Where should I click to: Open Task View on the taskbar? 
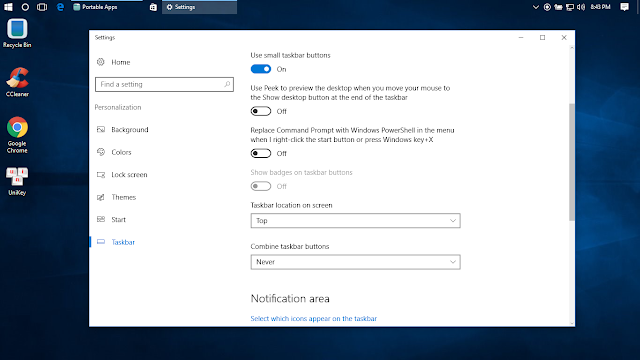click(x=42, y=7)
